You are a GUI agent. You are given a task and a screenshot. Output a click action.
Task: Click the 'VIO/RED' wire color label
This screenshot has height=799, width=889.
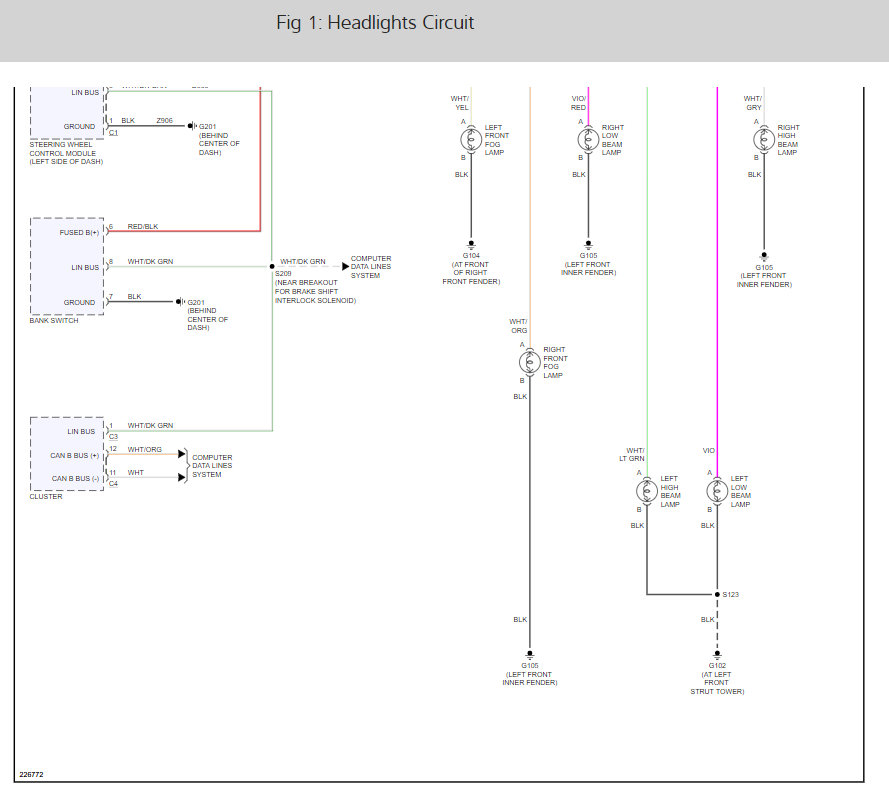(x=578, y=103)
